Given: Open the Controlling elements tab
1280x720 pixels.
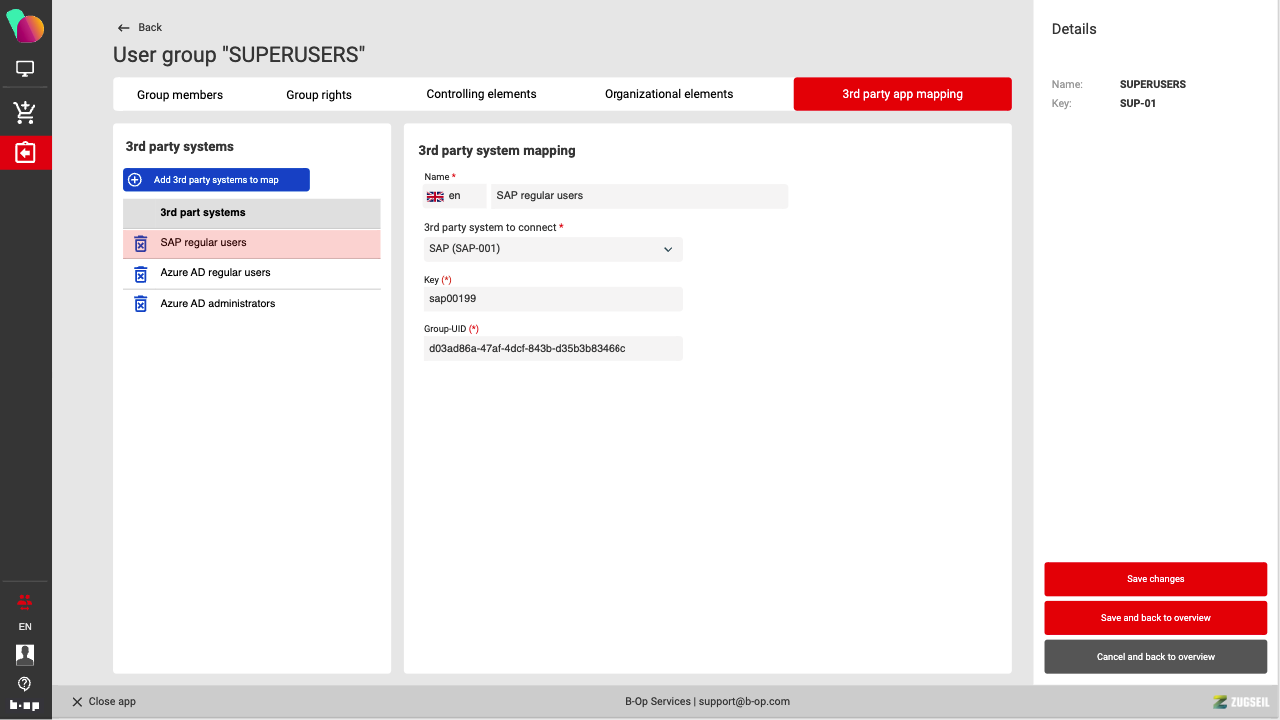Looking at the screenshot, I should point(481,94).
